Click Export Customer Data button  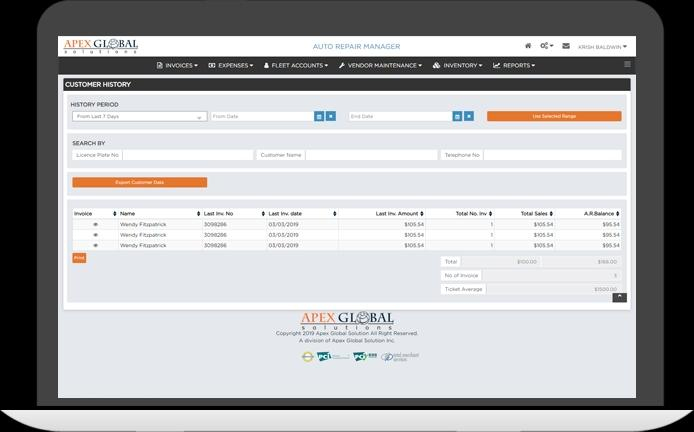[139, 182]
